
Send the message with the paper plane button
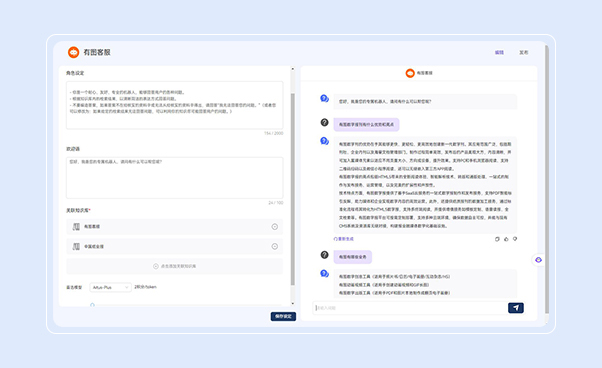(516, 308)
